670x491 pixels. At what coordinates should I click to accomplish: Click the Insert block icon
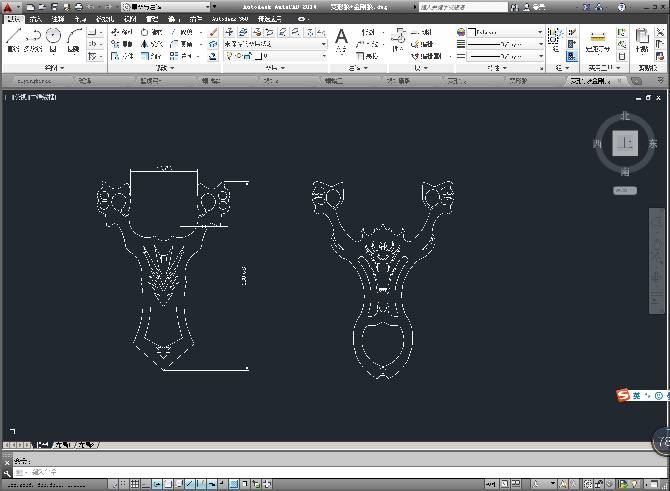398,39
